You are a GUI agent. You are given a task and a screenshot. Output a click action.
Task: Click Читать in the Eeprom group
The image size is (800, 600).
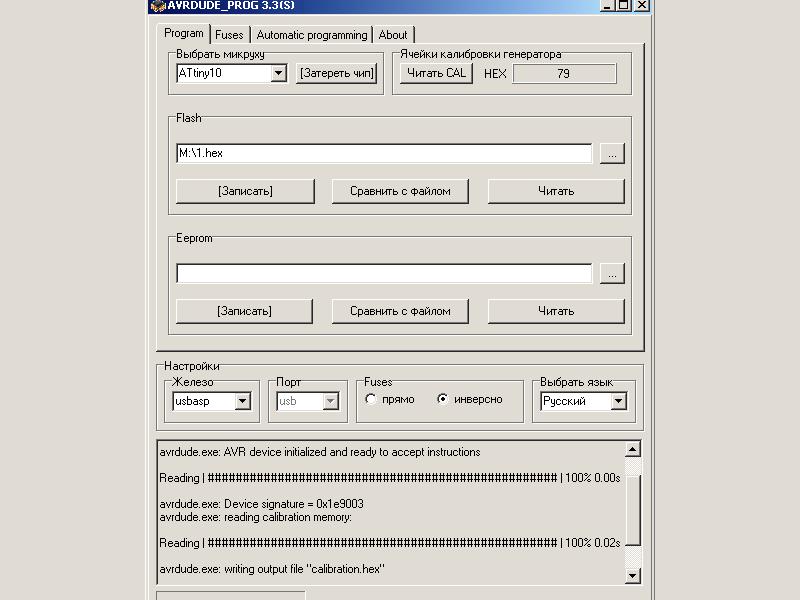tap(556, 311)
